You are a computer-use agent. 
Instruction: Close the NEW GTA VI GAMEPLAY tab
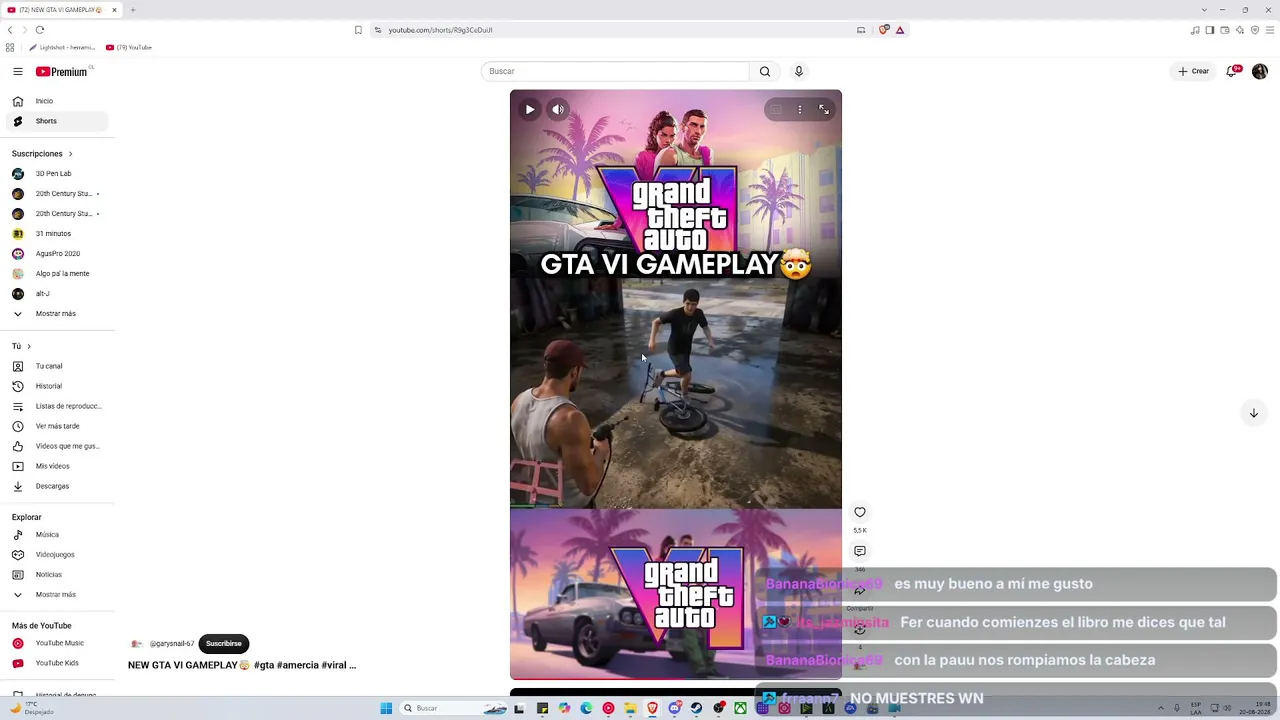click(x=114, y=10)
